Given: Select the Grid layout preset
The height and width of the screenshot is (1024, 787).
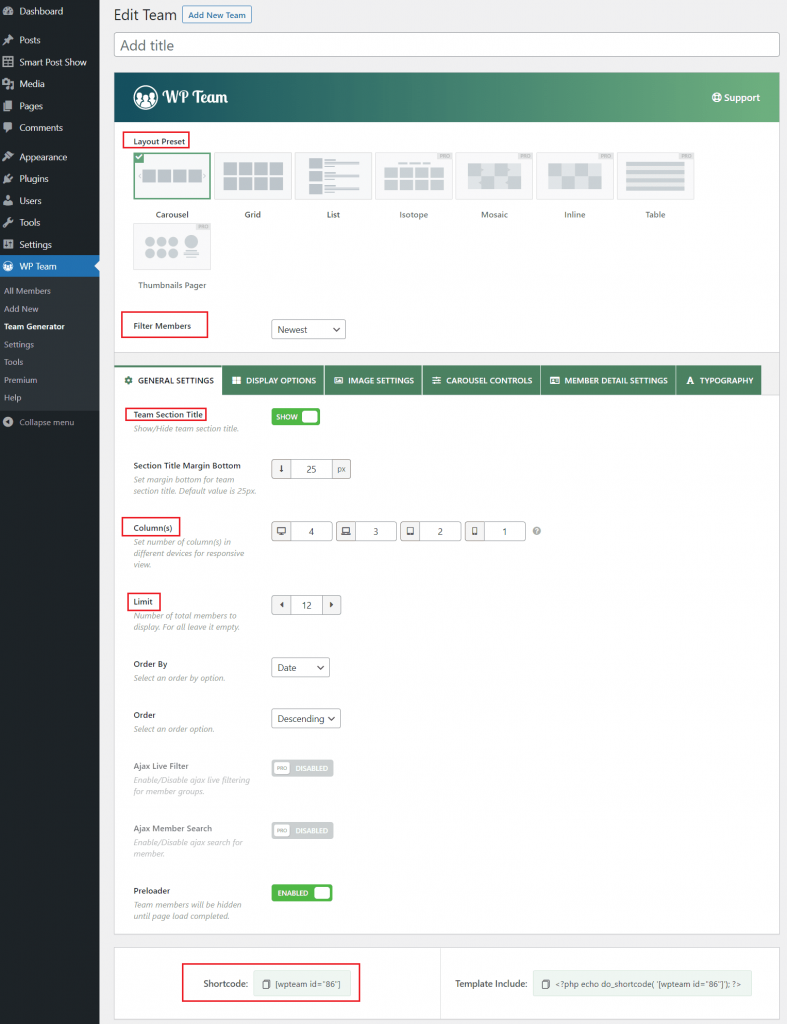Looking at the screenshot, I should click(253, 176).
